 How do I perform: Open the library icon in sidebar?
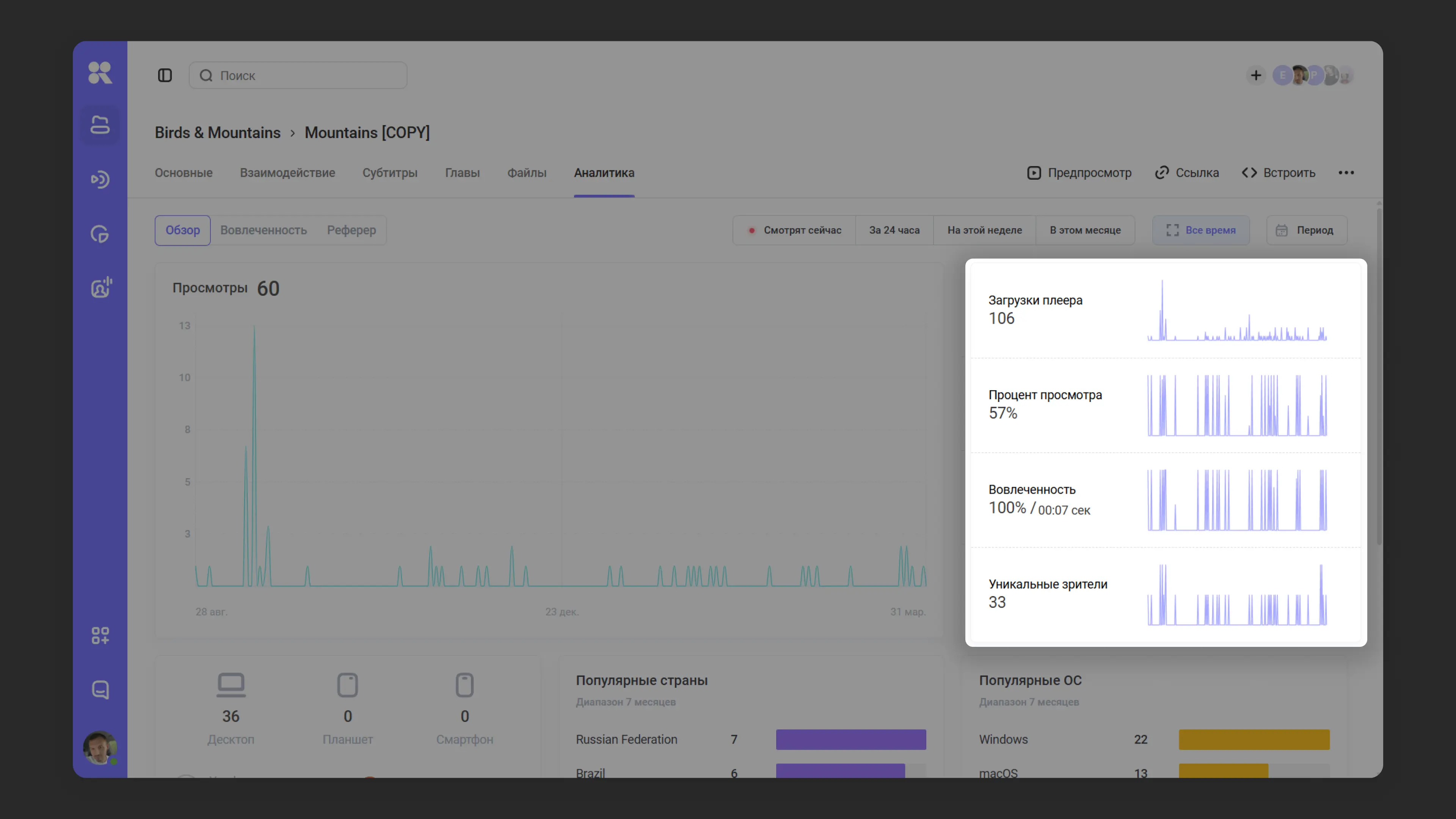tap(100, 125)
